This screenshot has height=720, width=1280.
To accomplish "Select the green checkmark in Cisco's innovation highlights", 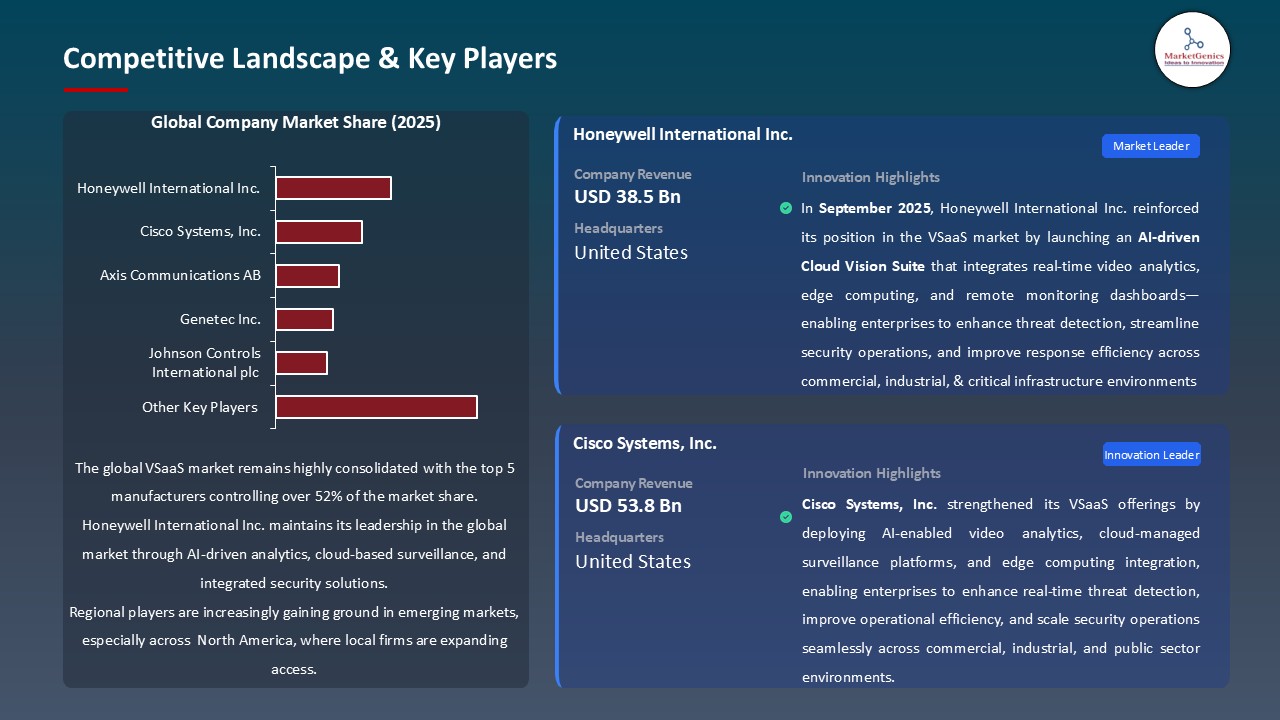I will tap(786, 517).
